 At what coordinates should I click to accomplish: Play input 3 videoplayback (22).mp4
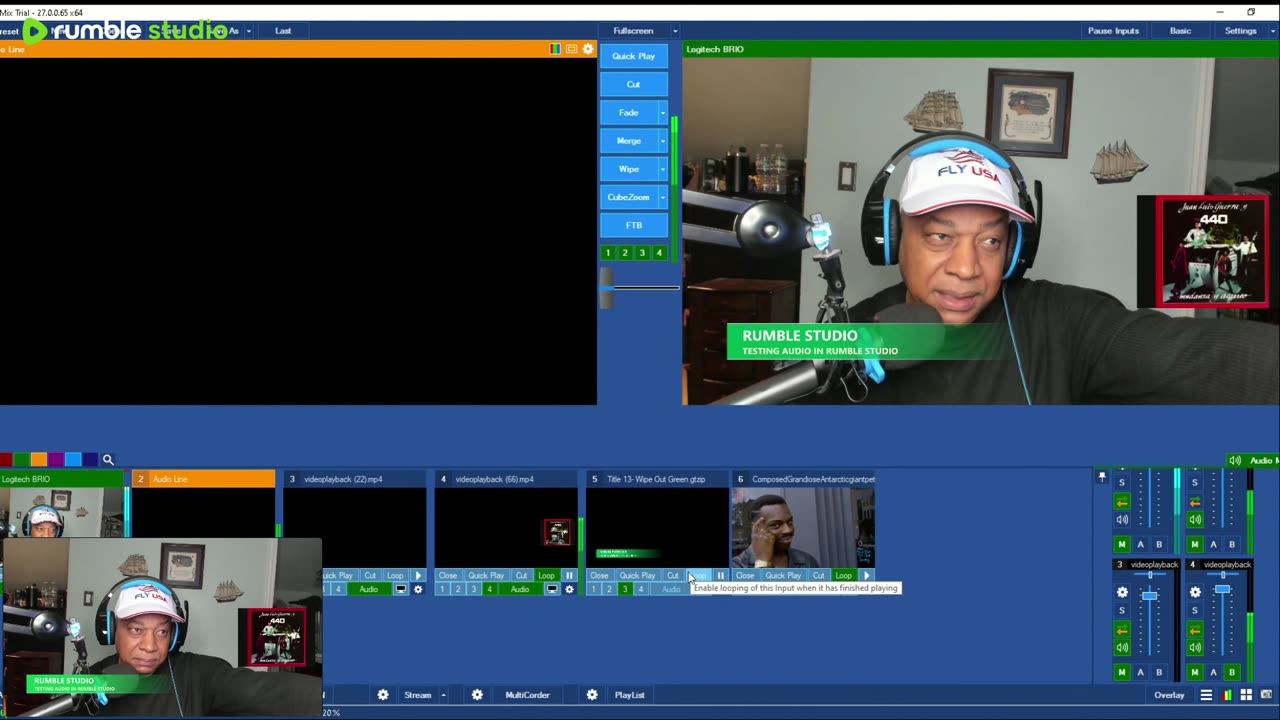pos(418,575)
